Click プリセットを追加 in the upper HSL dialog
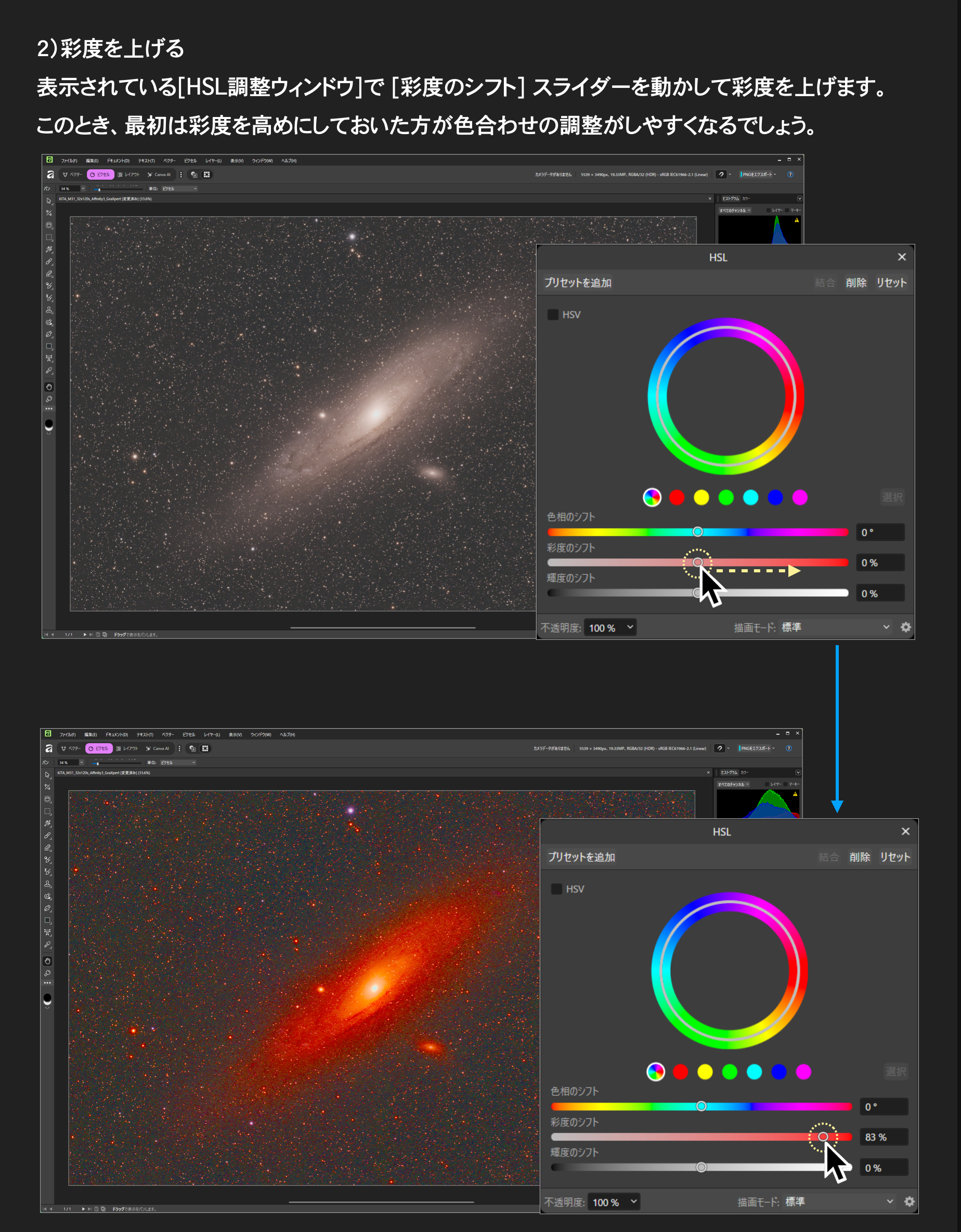 click(x=578, y=283)
